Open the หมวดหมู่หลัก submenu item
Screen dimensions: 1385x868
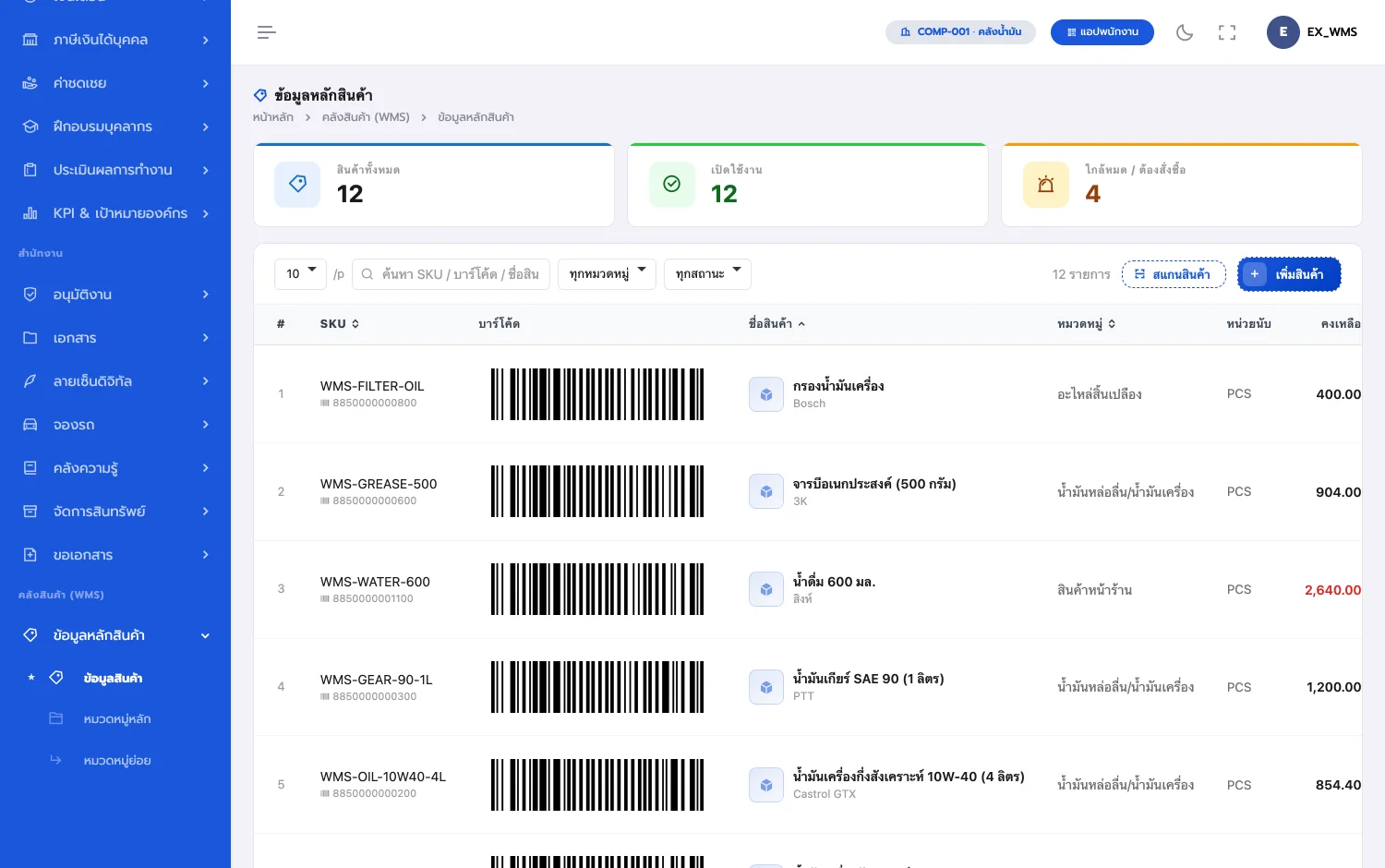pyautogui.click(x=116, y=718)
